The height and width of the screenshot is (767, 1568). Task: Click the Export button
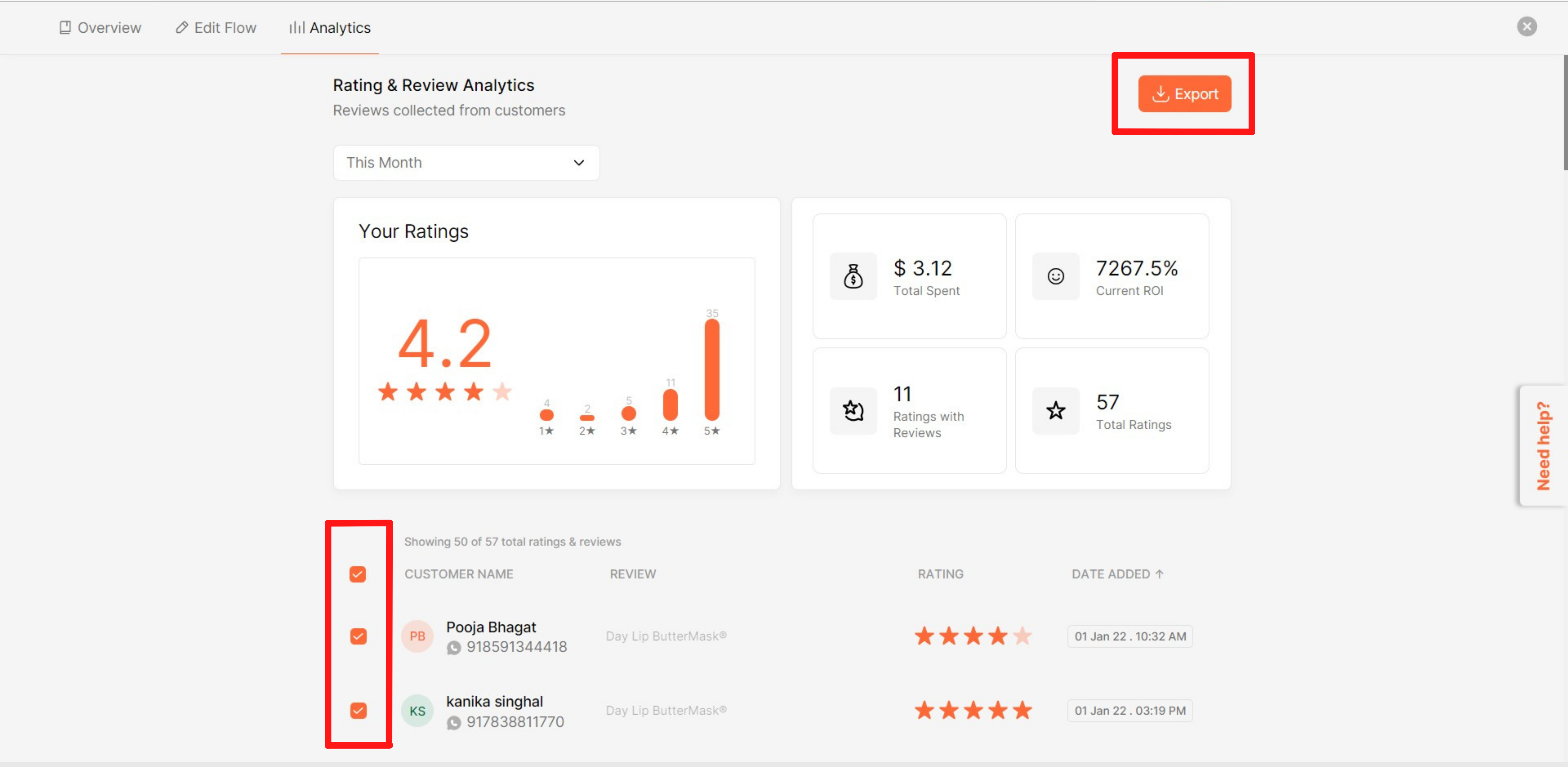point(1184,94)
